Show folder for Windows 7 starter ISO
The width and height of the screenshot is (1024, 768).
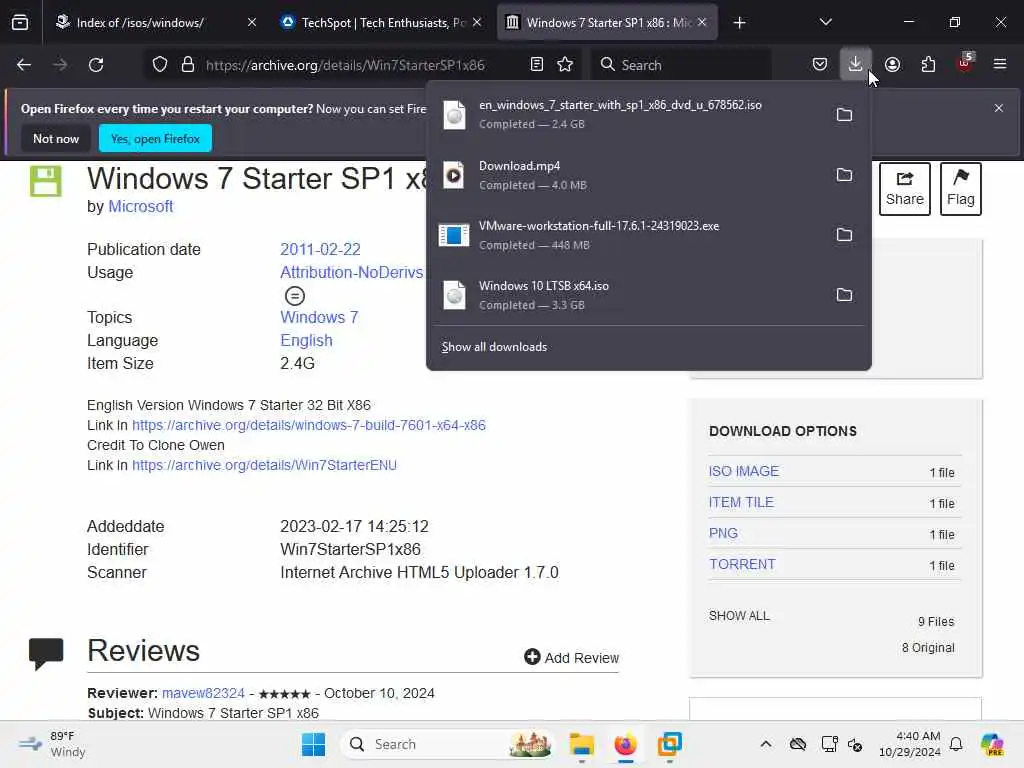tap(844, 115)
